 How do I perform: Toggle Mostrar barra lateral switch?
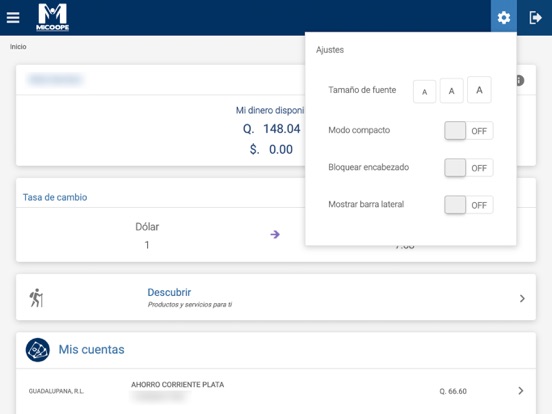[469, 205]
